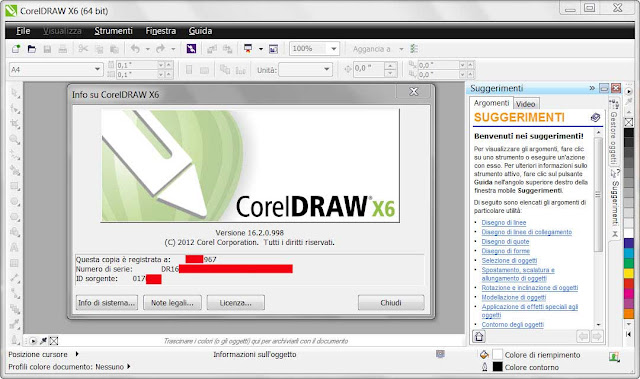This screenshot has width=640, height=379.
Task: Click the Licenza button
Action: pyautogui.click(x=236, y=303)
